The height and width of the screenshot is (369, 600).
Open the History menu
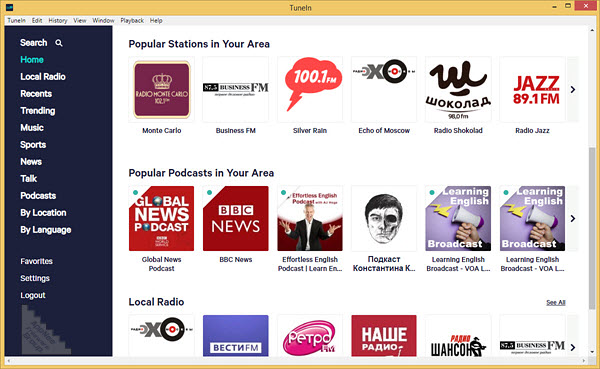click(58, 20)
